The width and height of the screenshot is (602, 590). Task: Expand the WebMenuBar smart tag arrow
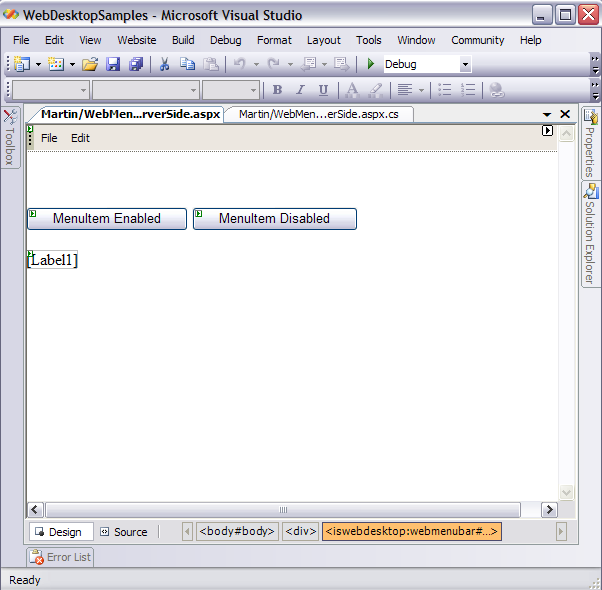click(547, 131)
